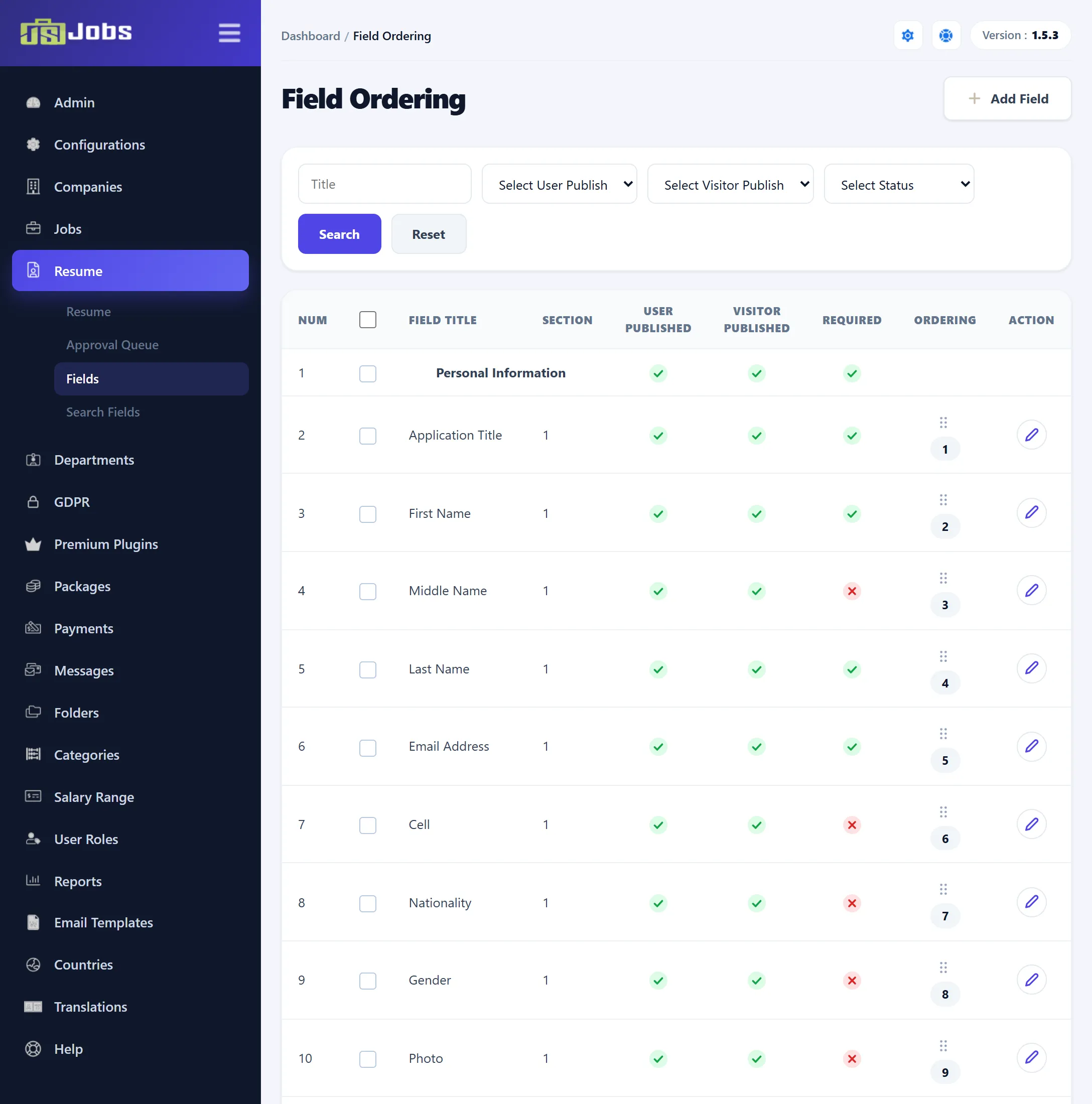Tick the checkbox beside Nationality
The image size is (1092, 1104).
(x=367, y=903)
